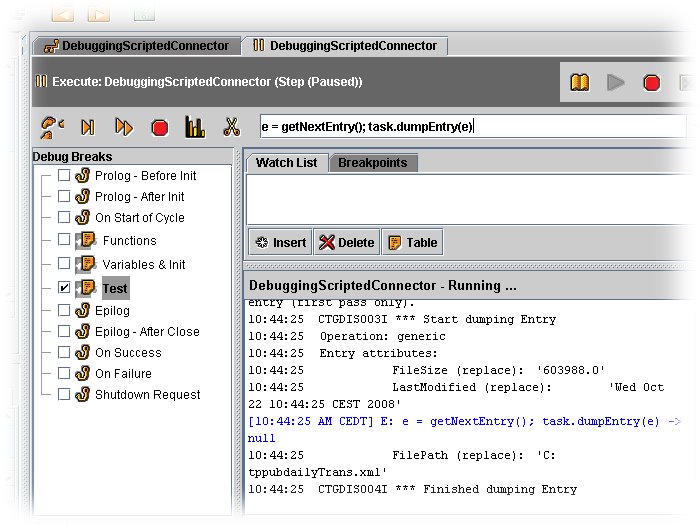The width and height of the screenshot is (700, 528).
Task: Enable Epilog - After Close breakpoint checkbox
Action: (64, 331)
